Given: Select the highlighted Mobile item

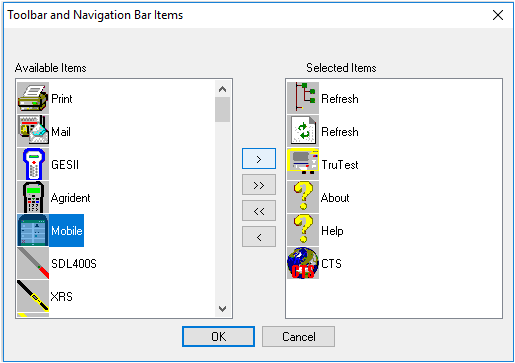Looking at the screenshot, I should [x=50, y=230].
